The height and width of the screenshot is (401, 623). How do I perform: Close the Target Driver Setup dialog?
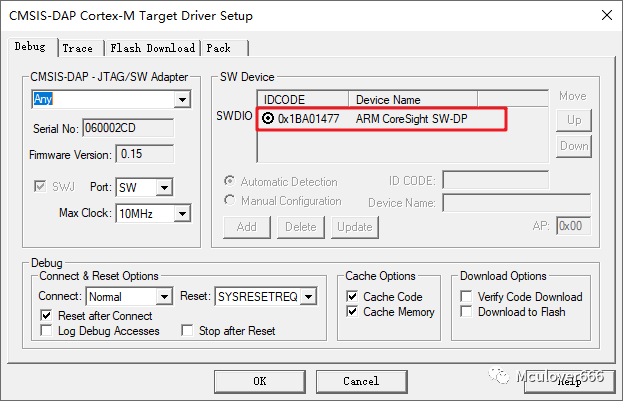[607, 15]
